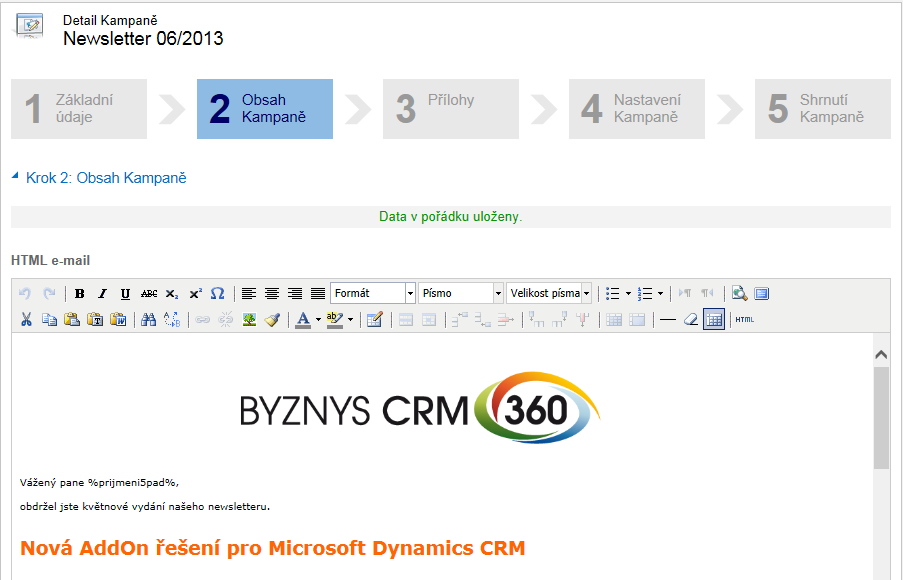
Task: Clean up code with brush icon
Action: (272, 319)
